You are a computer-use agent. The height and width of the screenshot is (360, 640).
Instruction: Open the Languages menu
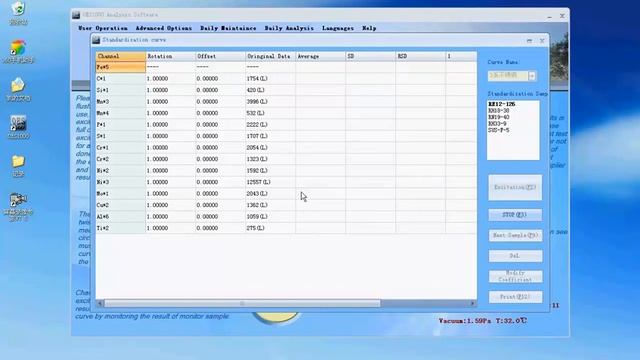338,28
